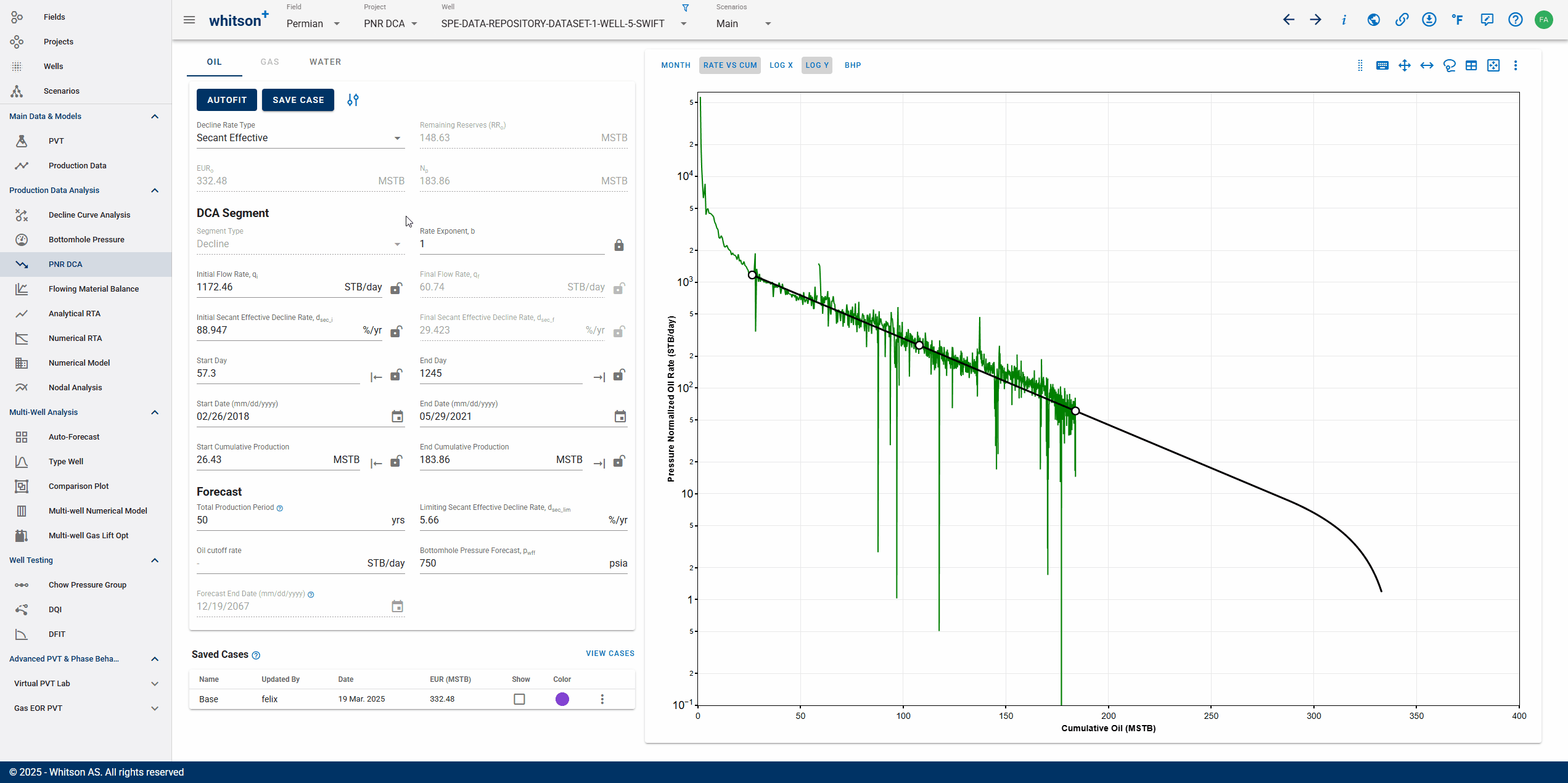Click the table grid icon in plot toolbar
Viewport: 1568px width, 783px height.
point(1471,65)
